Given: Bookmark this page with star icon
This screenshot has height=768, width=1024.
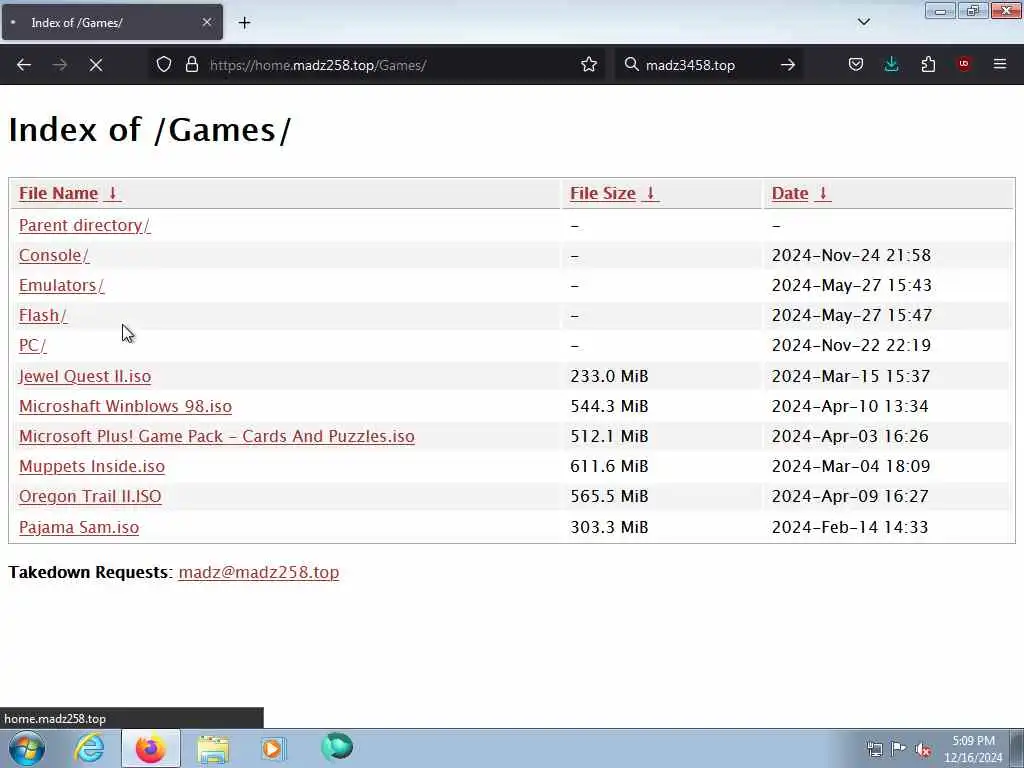Looking at the screenshot, I should tap(589, 65).
